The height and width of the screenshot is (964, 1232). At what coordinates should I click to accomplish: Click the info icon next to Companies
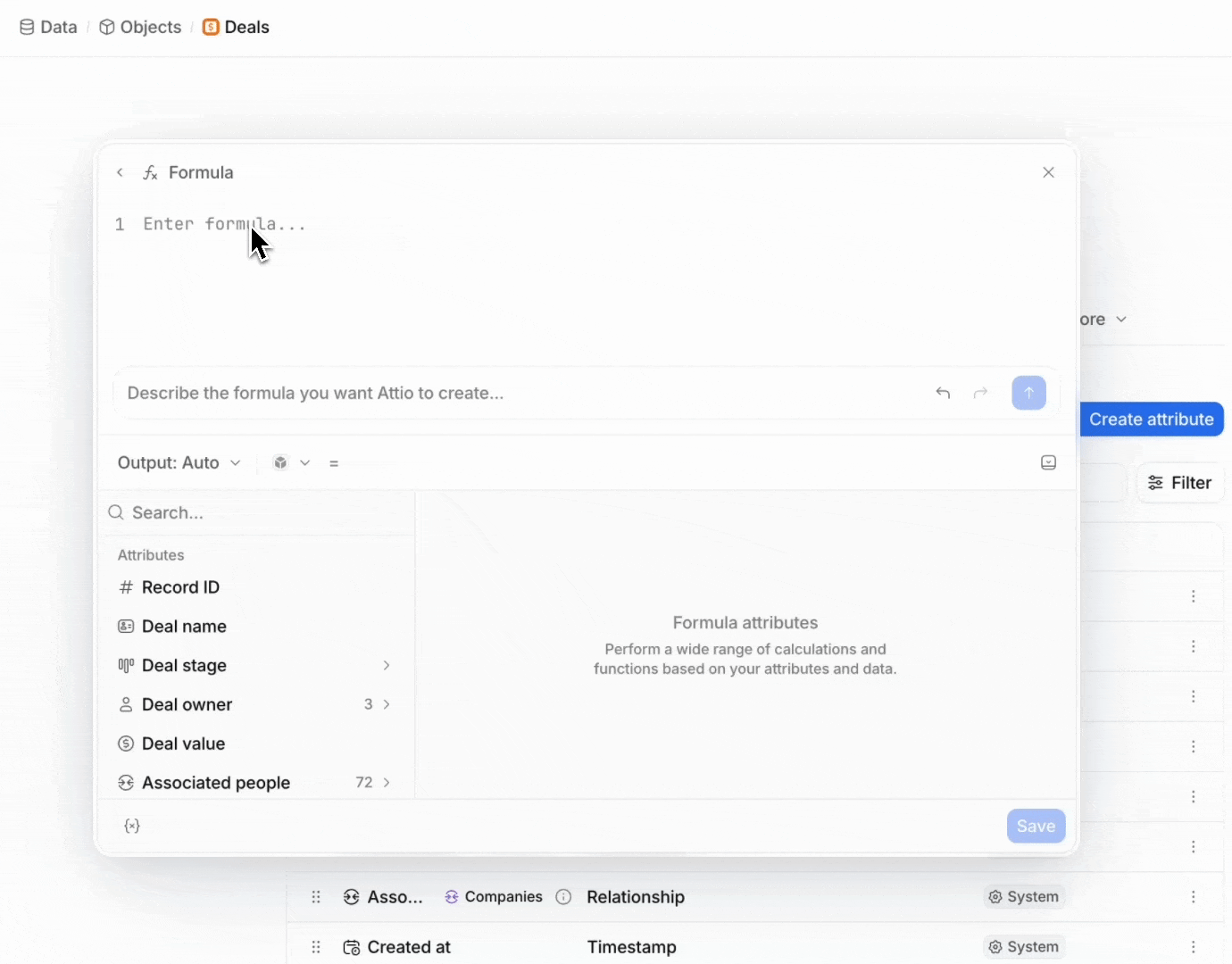(563, 897)
